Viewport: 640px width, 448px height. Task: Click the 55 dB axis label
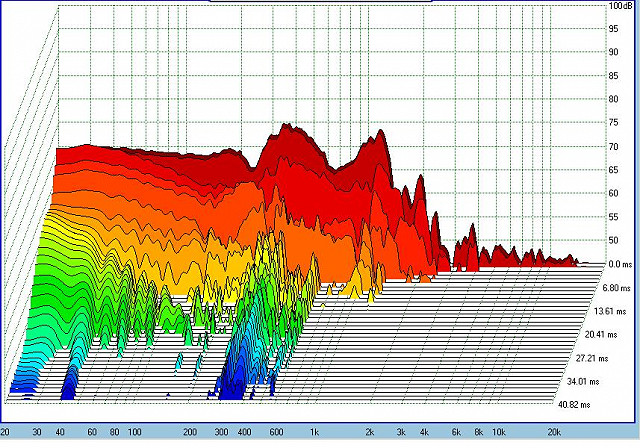click(x=613, y=217)
